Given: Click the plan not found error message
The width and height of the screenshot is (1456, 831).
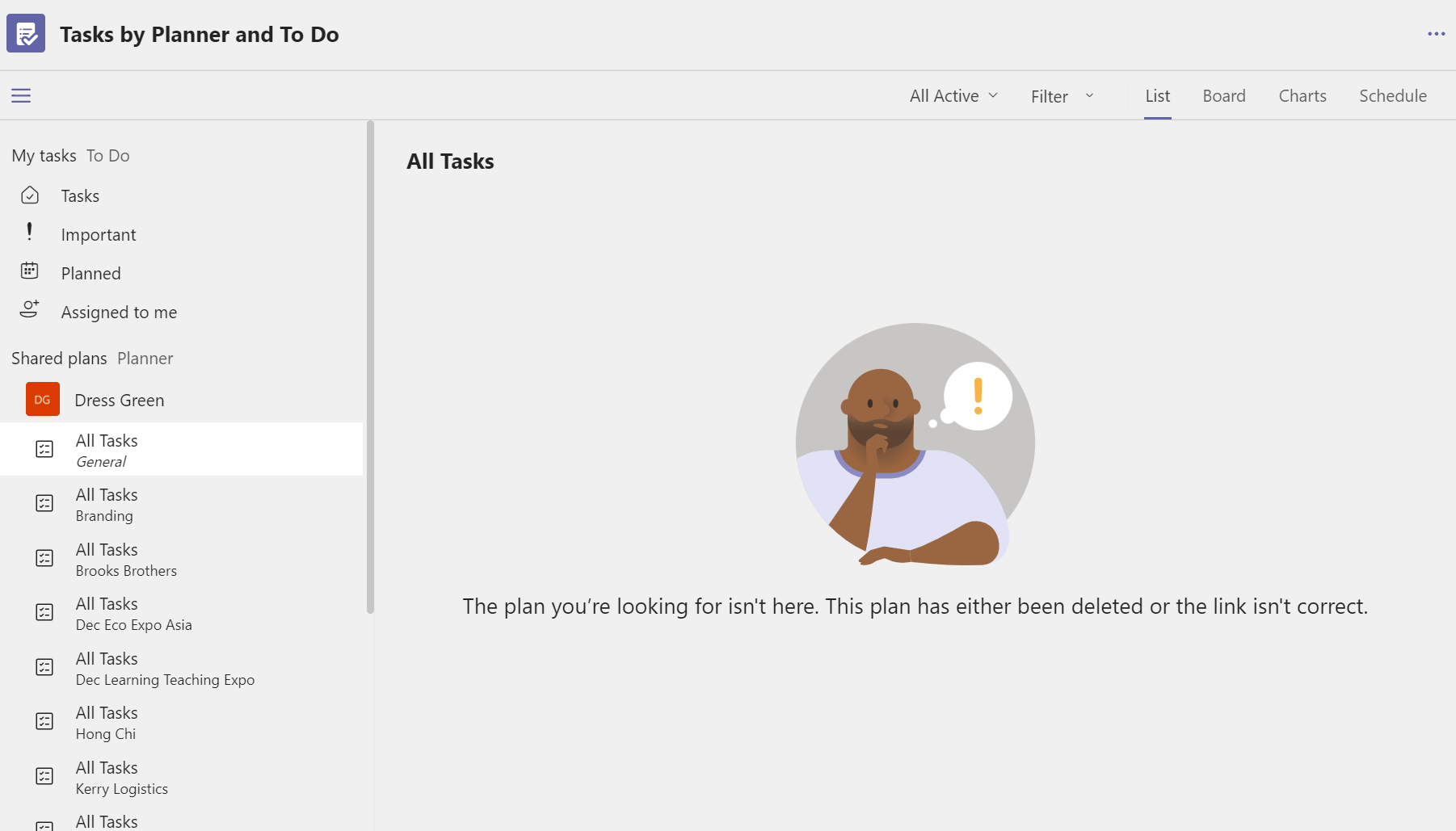Looking at the screenshot, I should tap(915, 606).
